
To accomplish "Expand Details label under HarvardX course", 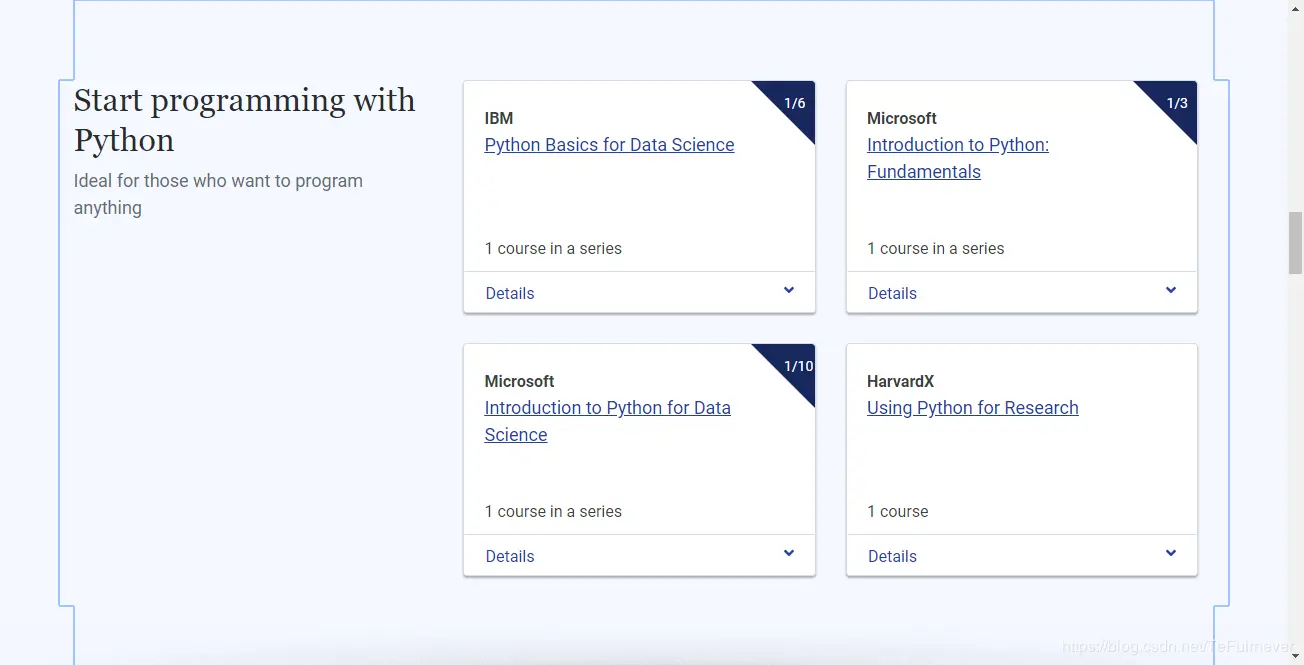I will coord(892,556).
